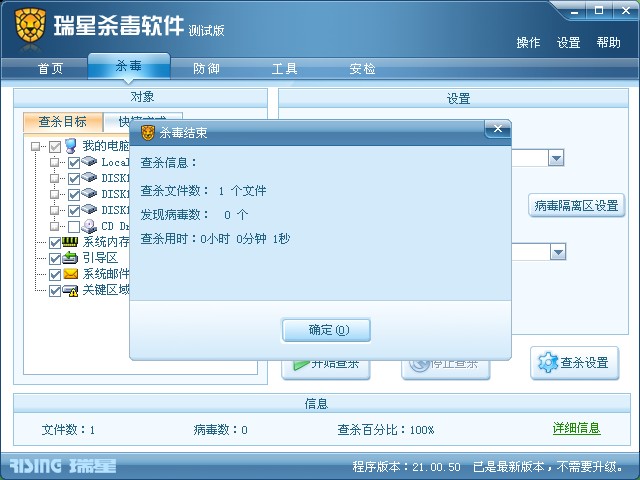Click the 查杀文件数 result line
This screenshot has width=640, height=480.
(203, 191)
